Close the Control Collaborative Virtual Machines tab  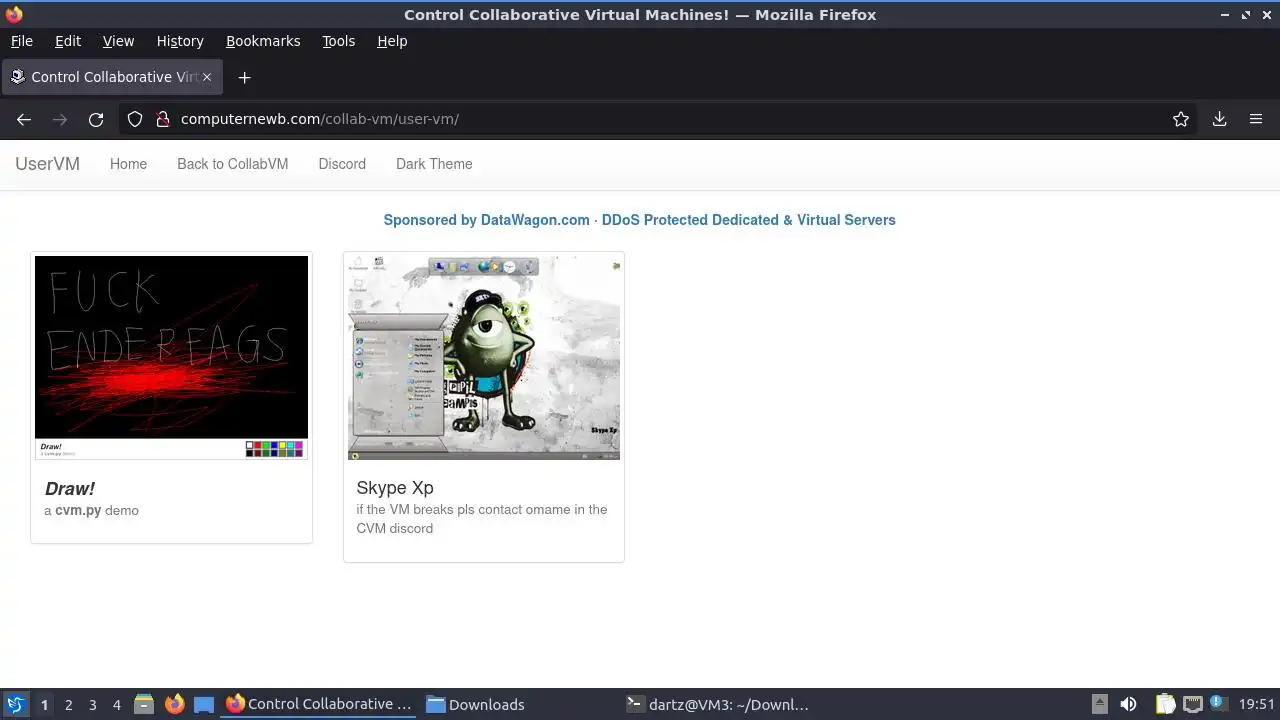[x=207, y=77]
